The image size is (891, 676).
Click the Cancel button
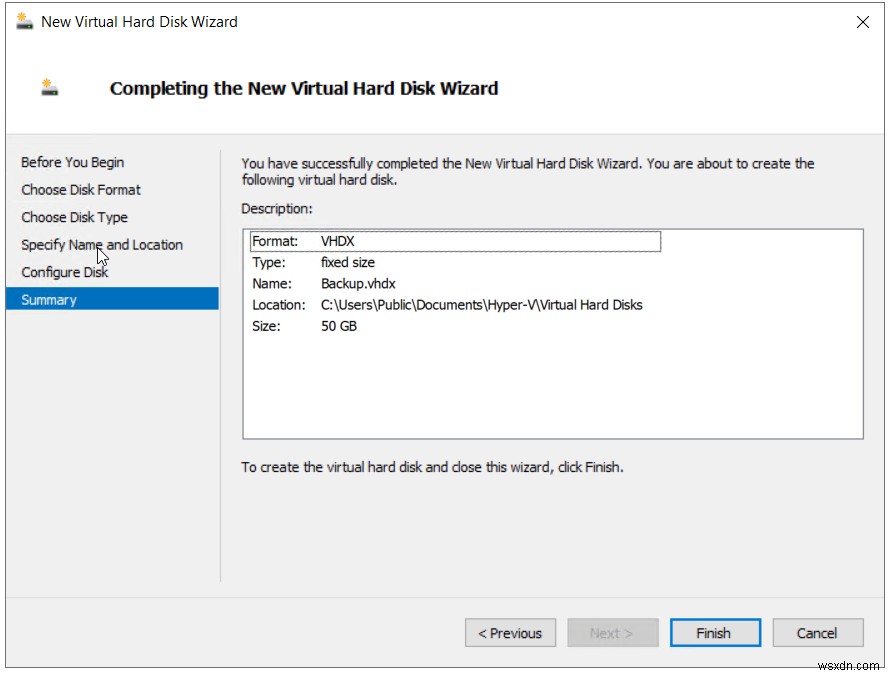click(x=817, y=632)
